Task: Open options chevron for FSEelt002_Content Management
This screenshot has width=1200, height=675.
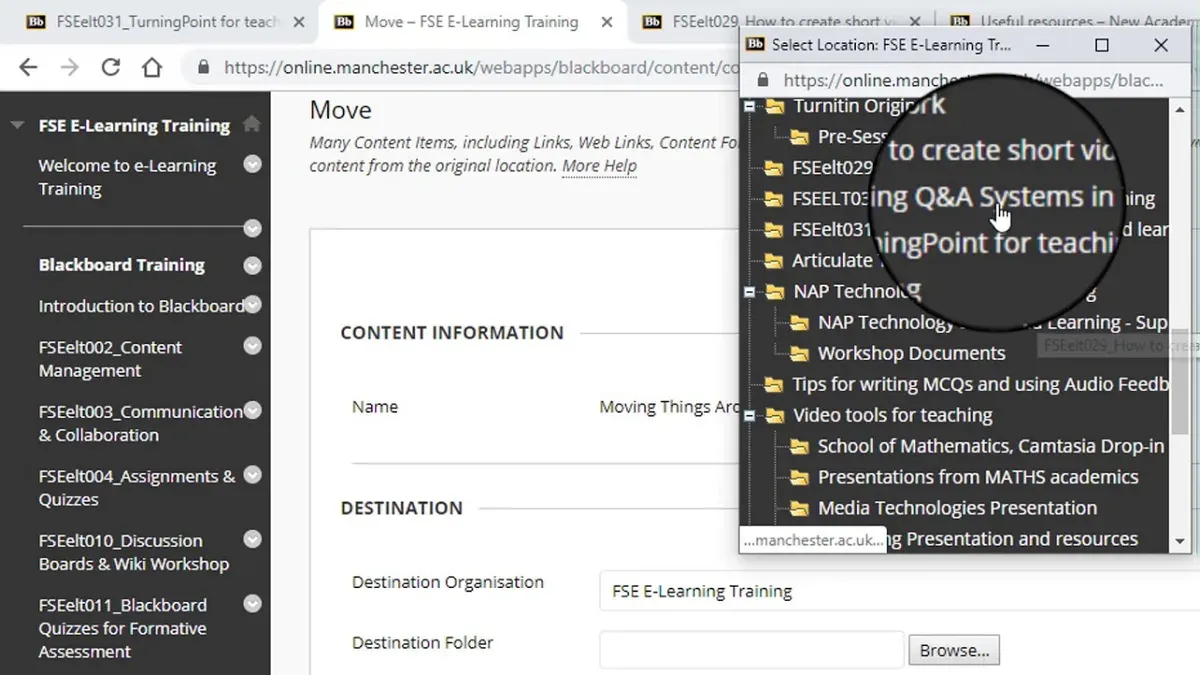Action: pyautogui.click(x=253, y=346)
